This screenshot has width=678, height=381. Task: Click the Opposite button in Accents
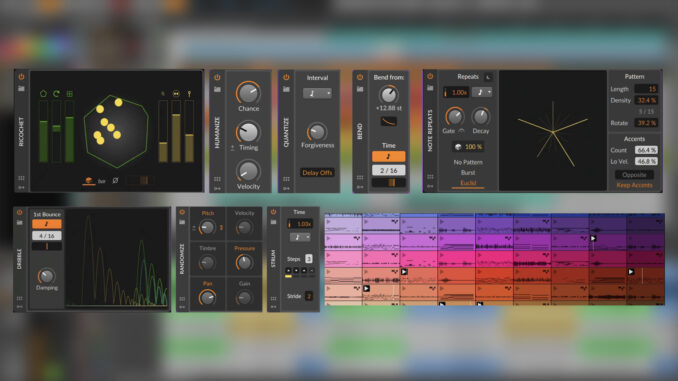click(634, 175)
